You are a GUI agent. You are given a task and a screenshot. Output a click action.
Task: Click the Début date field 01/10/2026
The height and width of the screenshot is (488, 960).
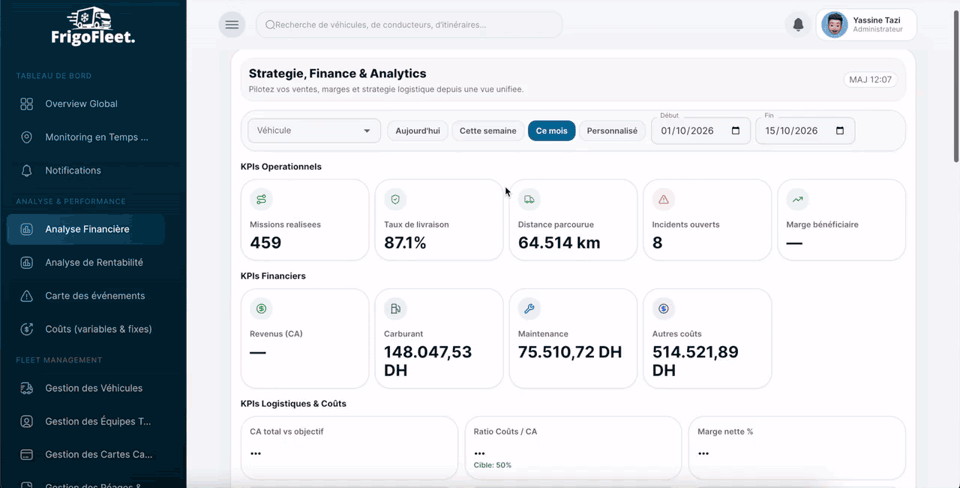point(700,131)
